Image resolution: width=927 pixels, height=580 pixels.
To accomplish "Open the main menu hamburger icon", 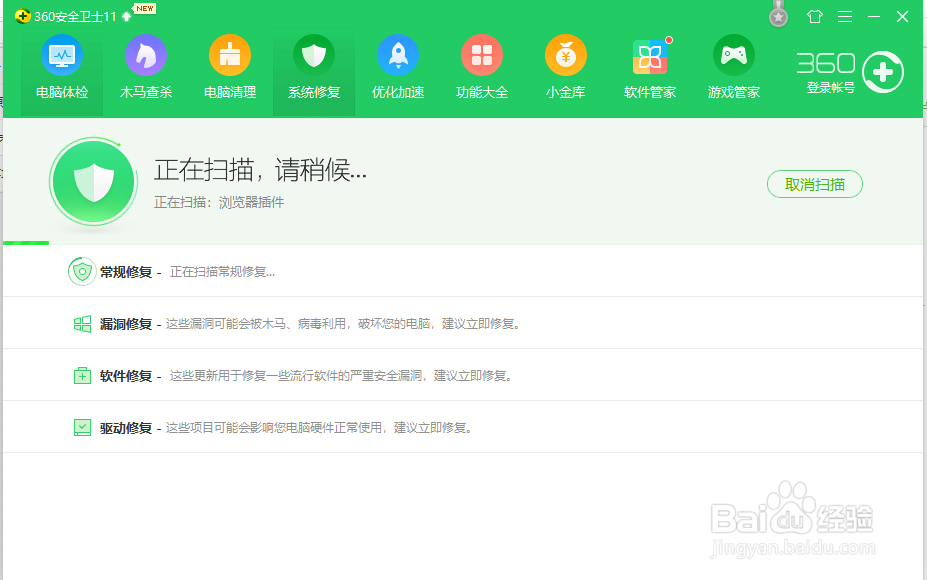I will 845,17.
